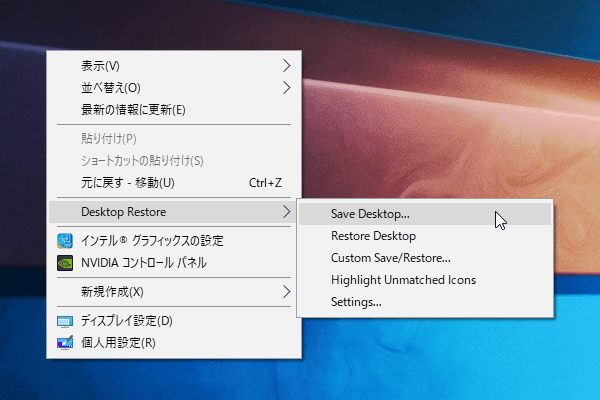Open the 新規作成(X) menu entry
The height and width of the screenshot is (400, 600).
point(174,292)
